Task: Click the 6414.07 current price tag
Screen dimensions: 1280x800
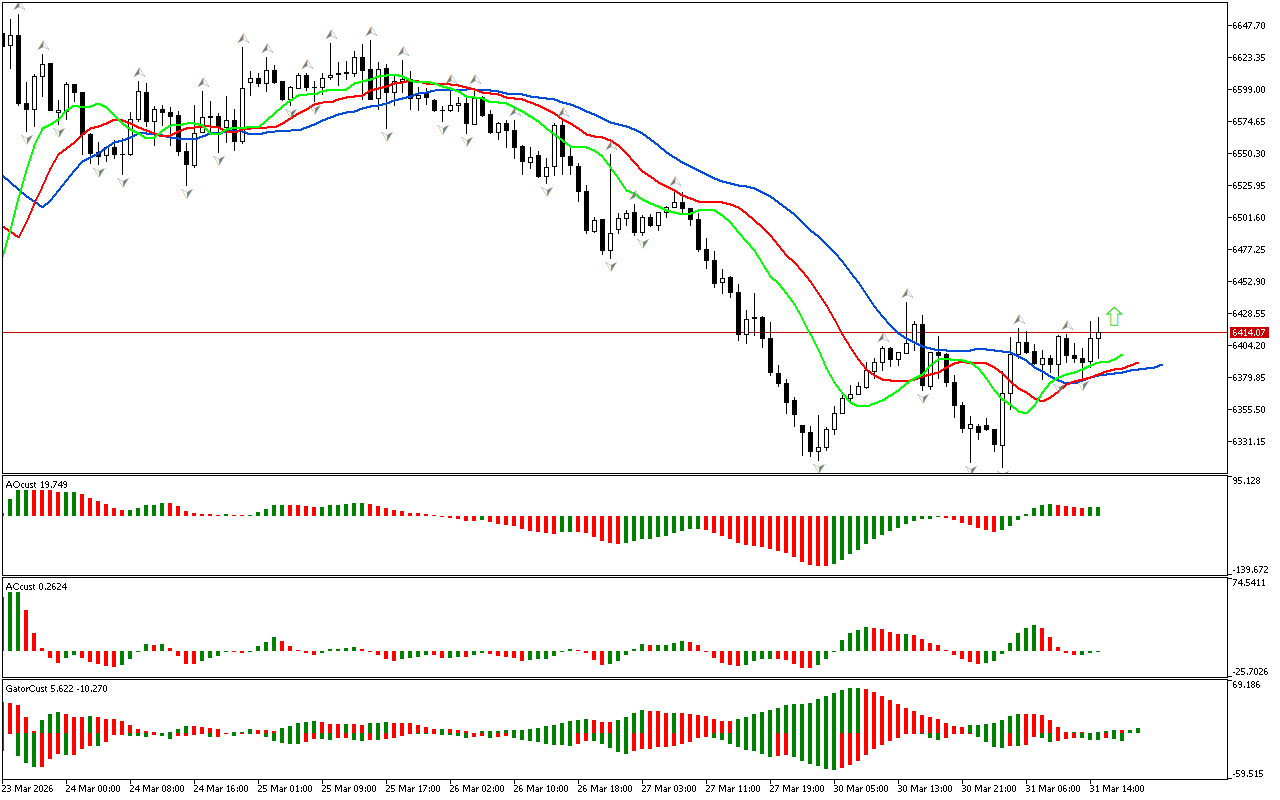Action: tap(1250, 332)
